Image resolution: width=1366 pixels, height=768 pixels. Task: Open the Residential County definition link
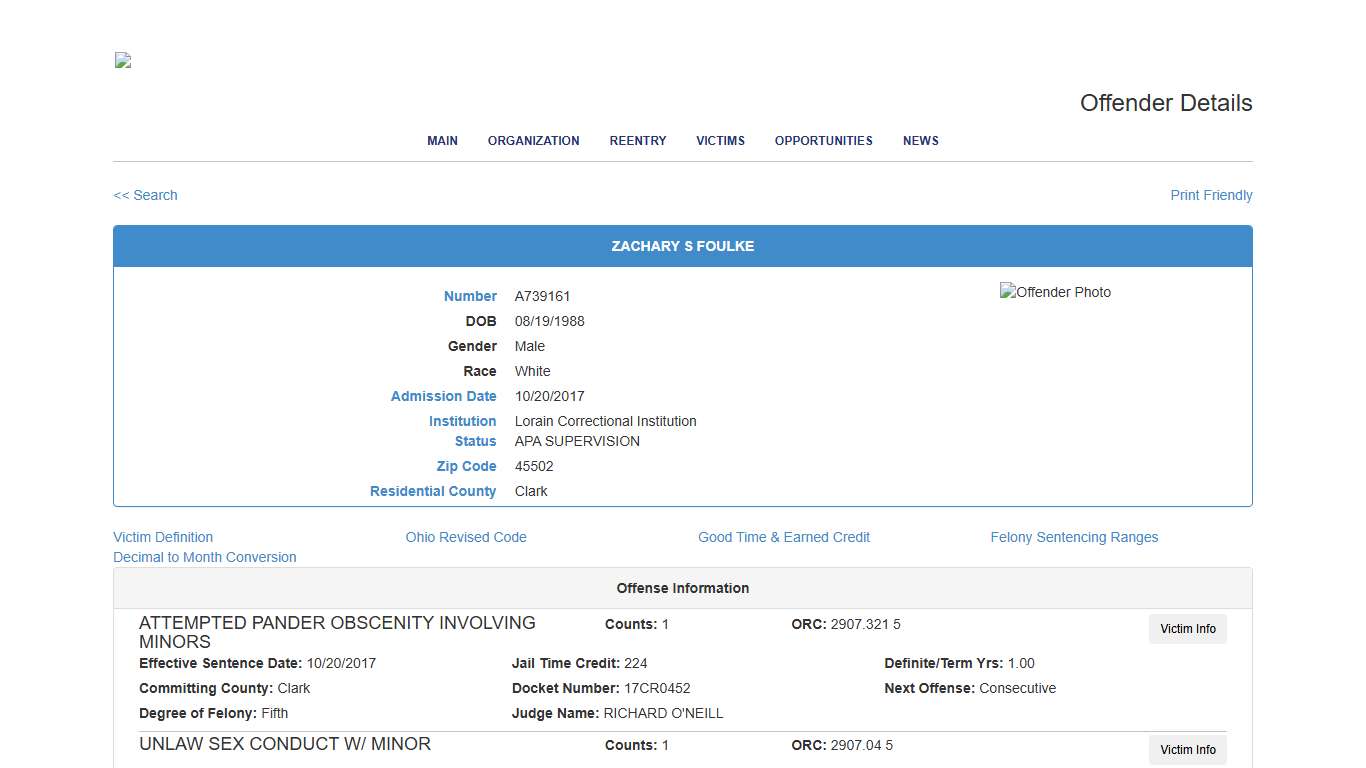click(x=433, y=491)
